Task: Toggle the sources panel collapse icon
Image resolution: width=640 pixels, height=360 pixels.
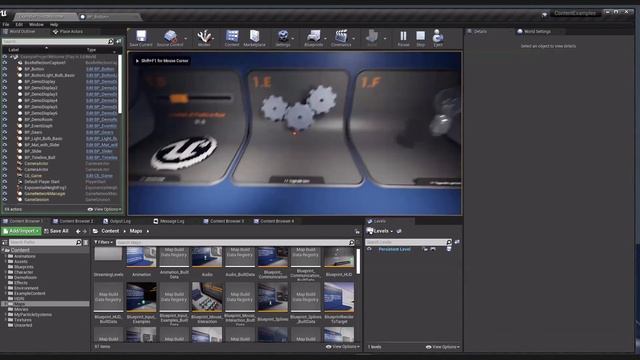Action: pos(4,242)
